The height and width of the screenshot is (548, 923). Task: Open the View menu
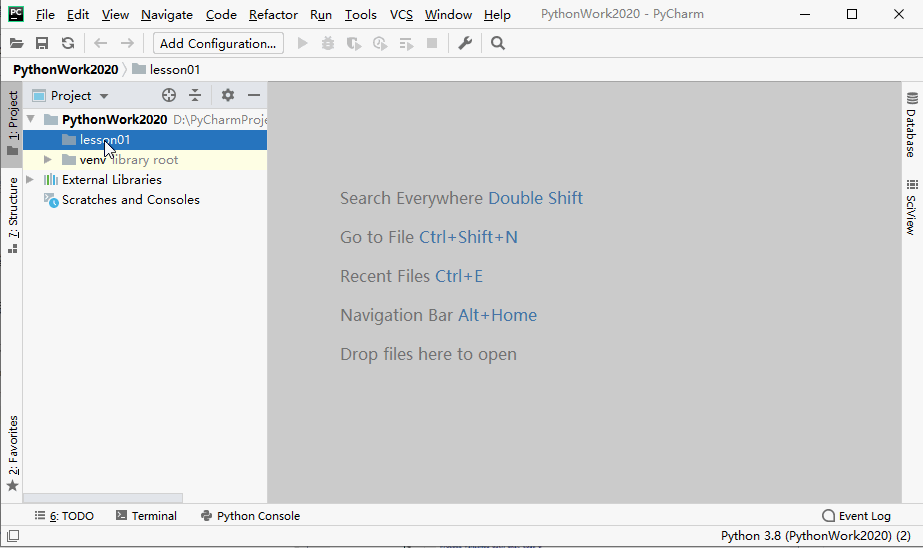tap(115, 15)
